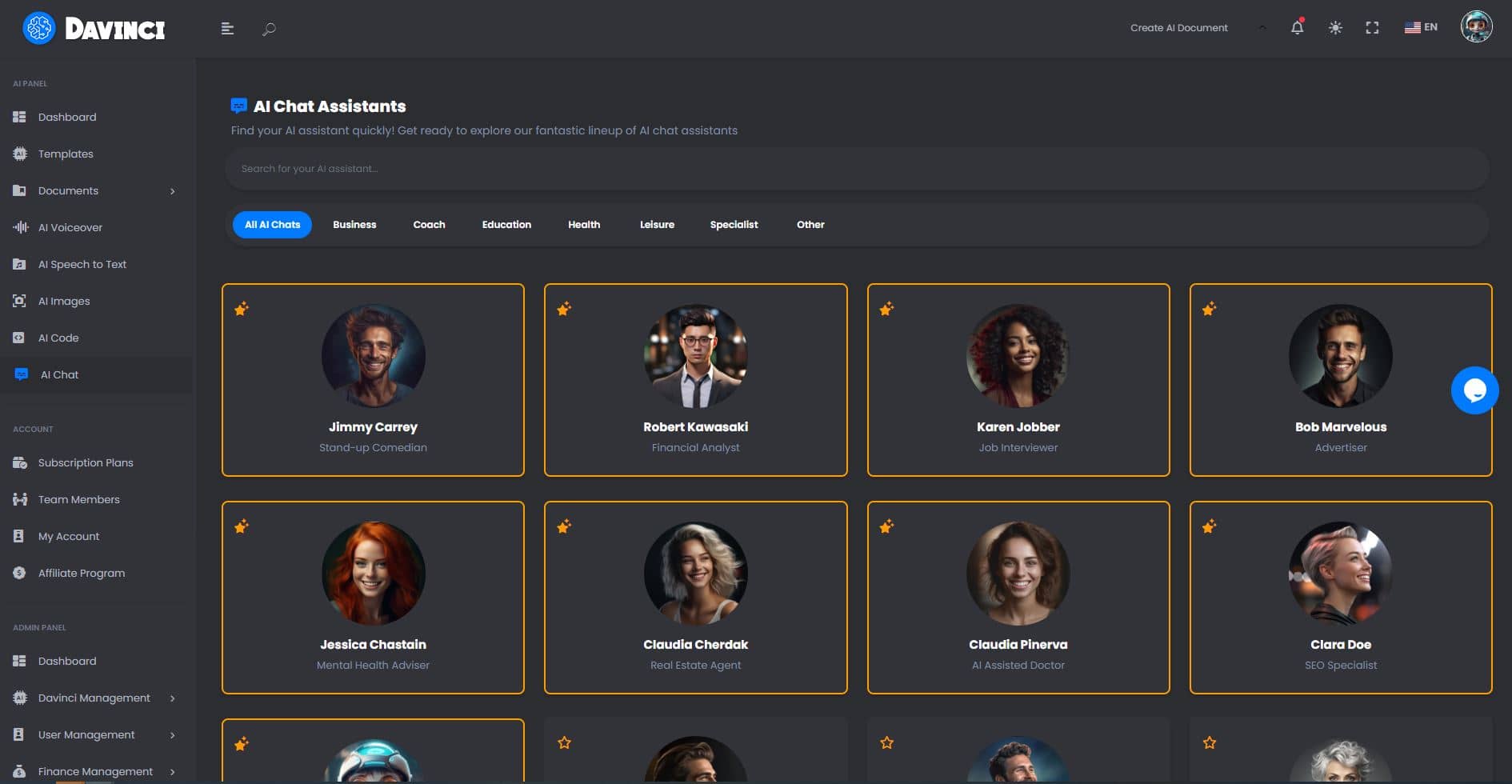Select the AI Chat sidebar item
The width and height of the screenshot is (1512, 784).
[x=96, y=374]
